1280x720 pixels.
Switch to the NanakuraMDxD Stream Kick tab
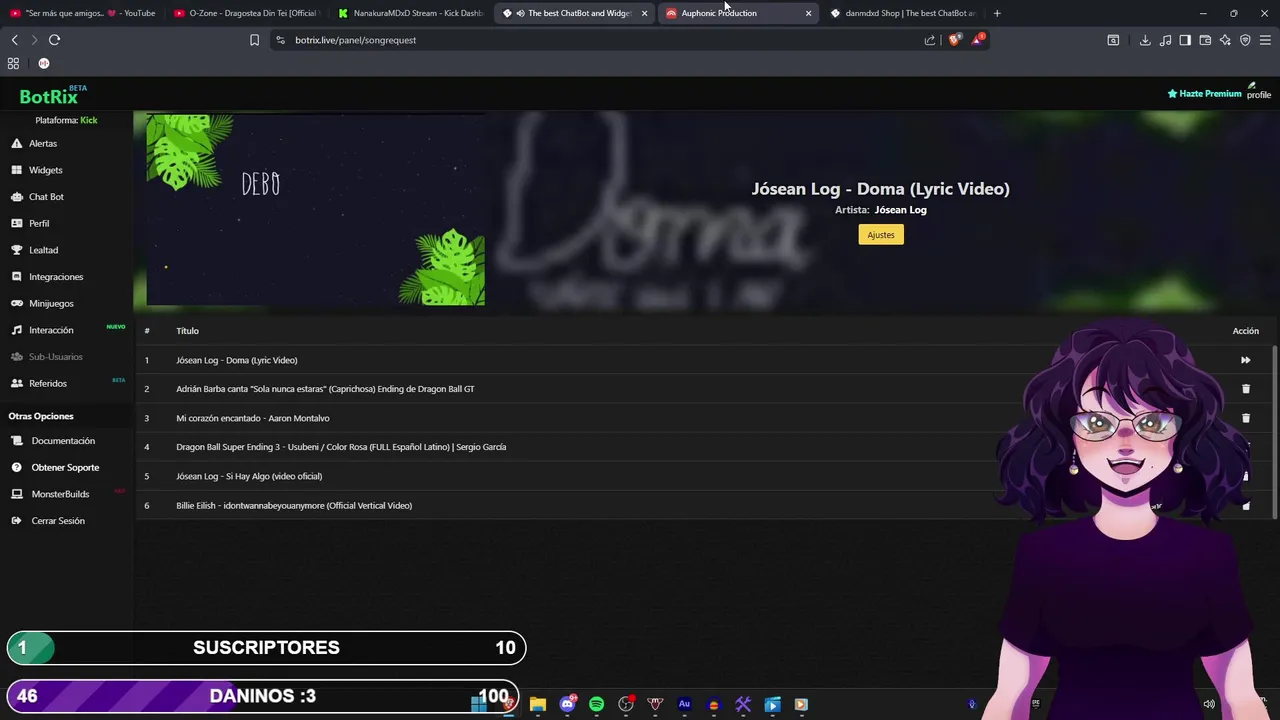tap(410, 13)
